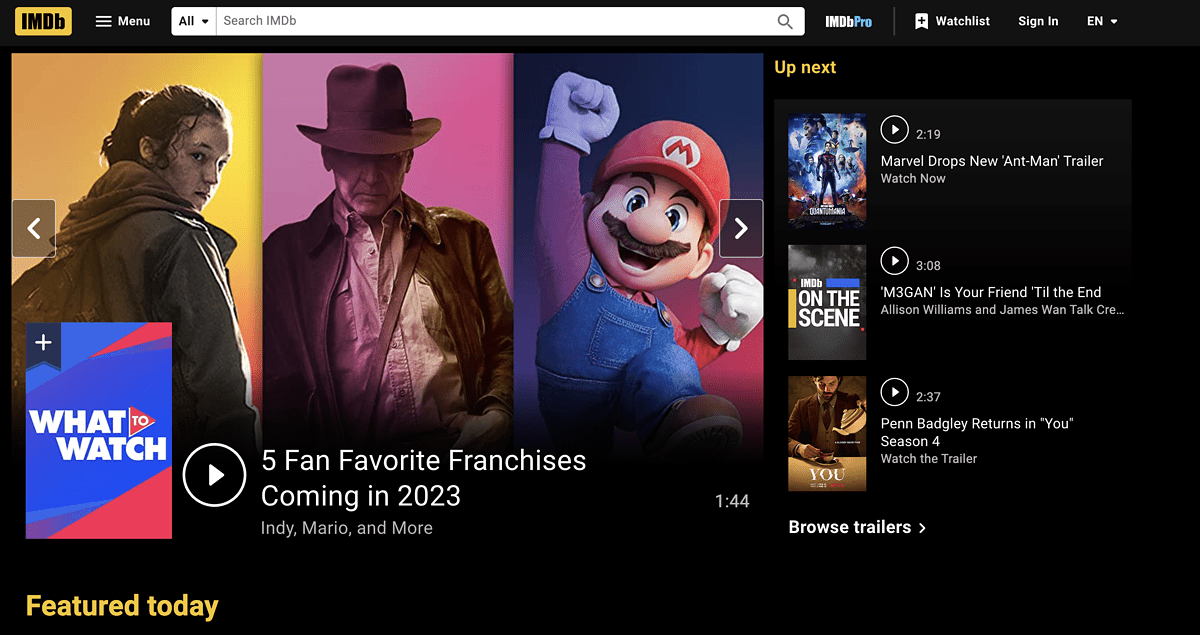Visit the IMDbPro link
The width and height of the screenshot is (1200, 635).
click(849, 21)
